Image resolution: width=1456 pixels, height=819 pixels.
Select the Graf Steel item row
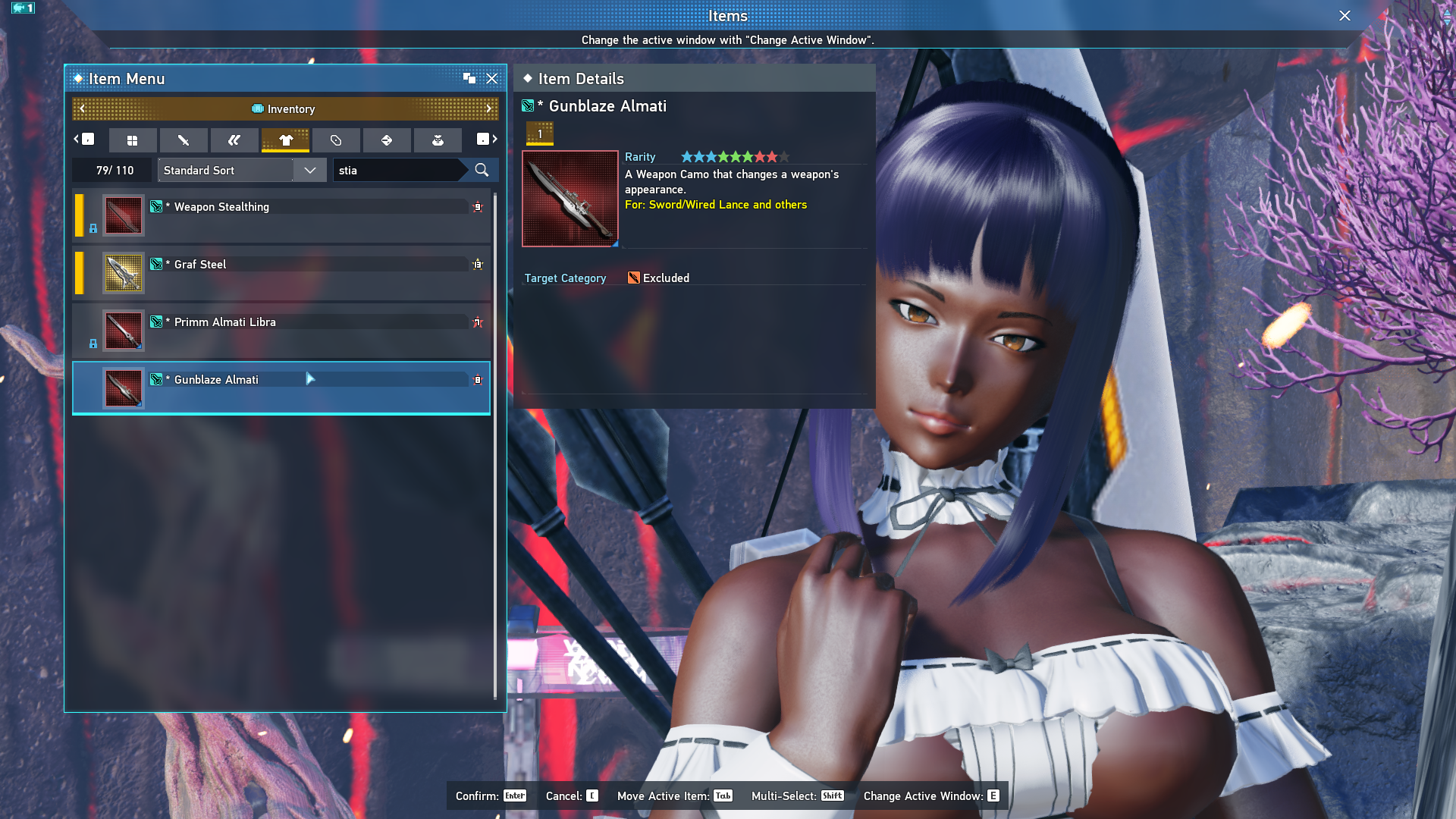281,273
